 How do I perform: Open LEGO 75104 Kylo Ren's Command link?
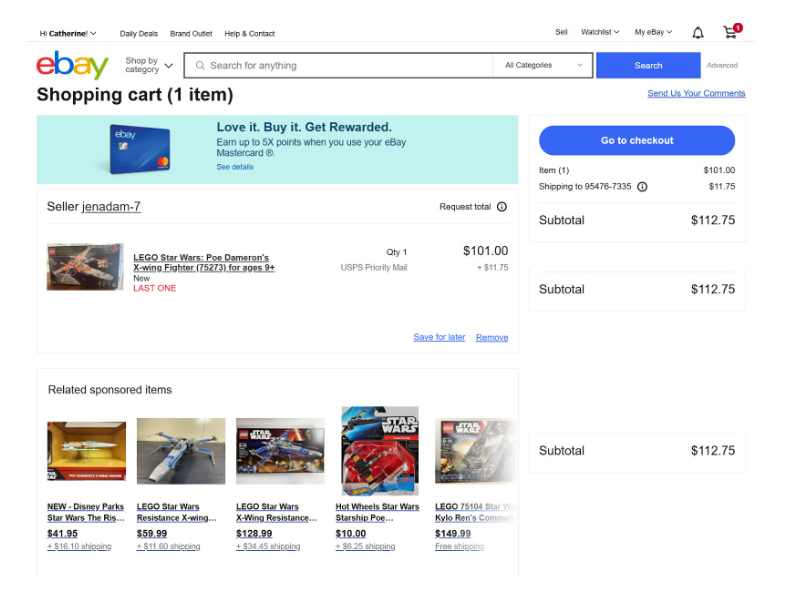pos(475,512)
